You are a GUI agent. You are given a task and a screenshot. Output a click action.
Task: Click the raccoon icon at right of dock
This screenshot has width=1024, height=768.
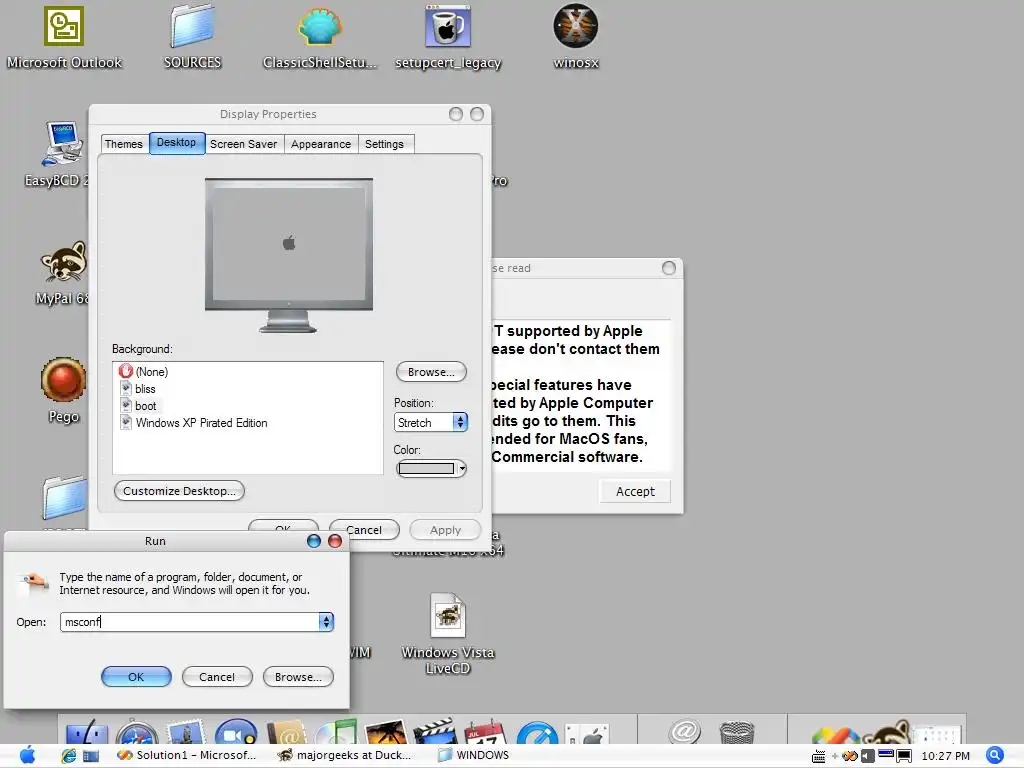click(889, 732)
